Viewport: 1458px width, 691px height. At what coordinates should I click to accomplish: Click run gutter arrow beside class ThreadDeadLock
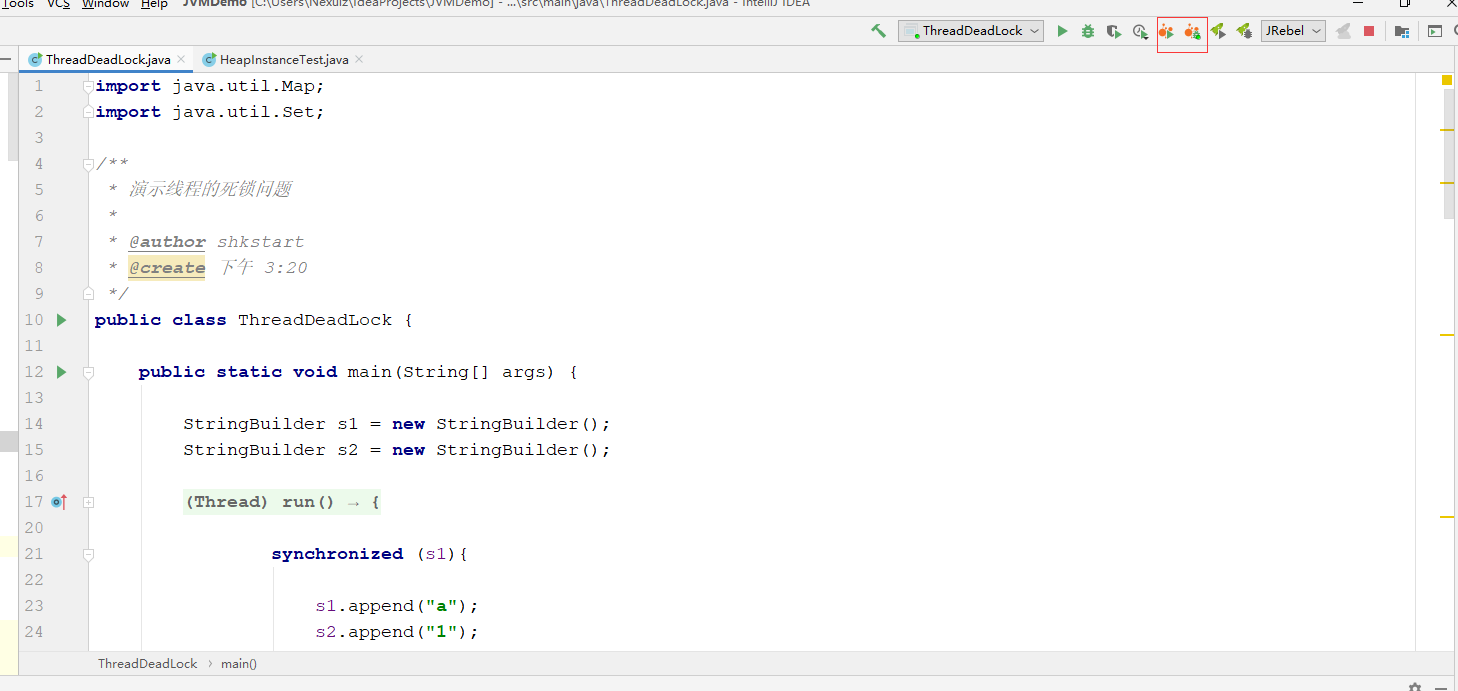[61, 320]
